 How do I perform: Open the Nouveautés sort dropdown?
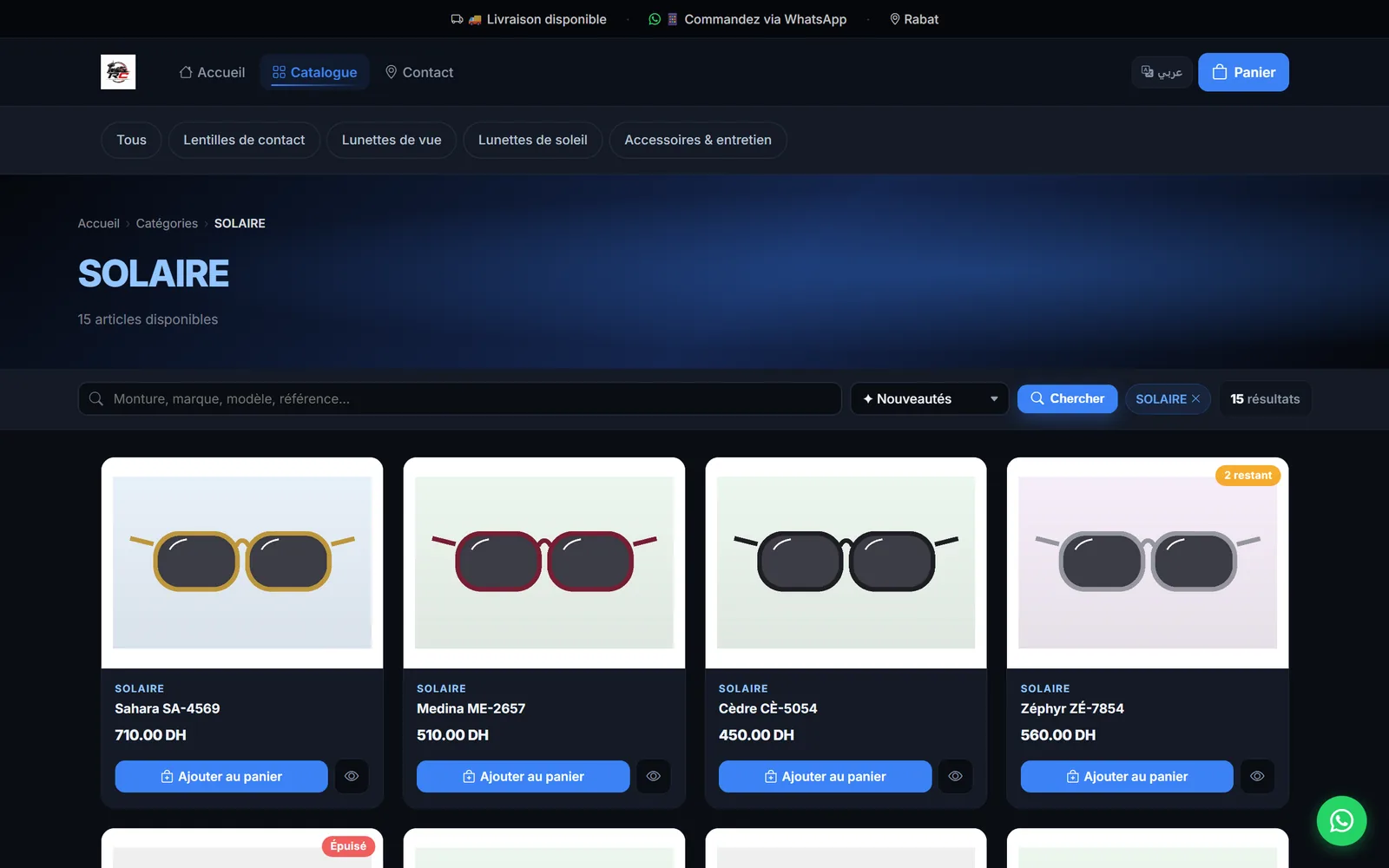pos(930,398)
